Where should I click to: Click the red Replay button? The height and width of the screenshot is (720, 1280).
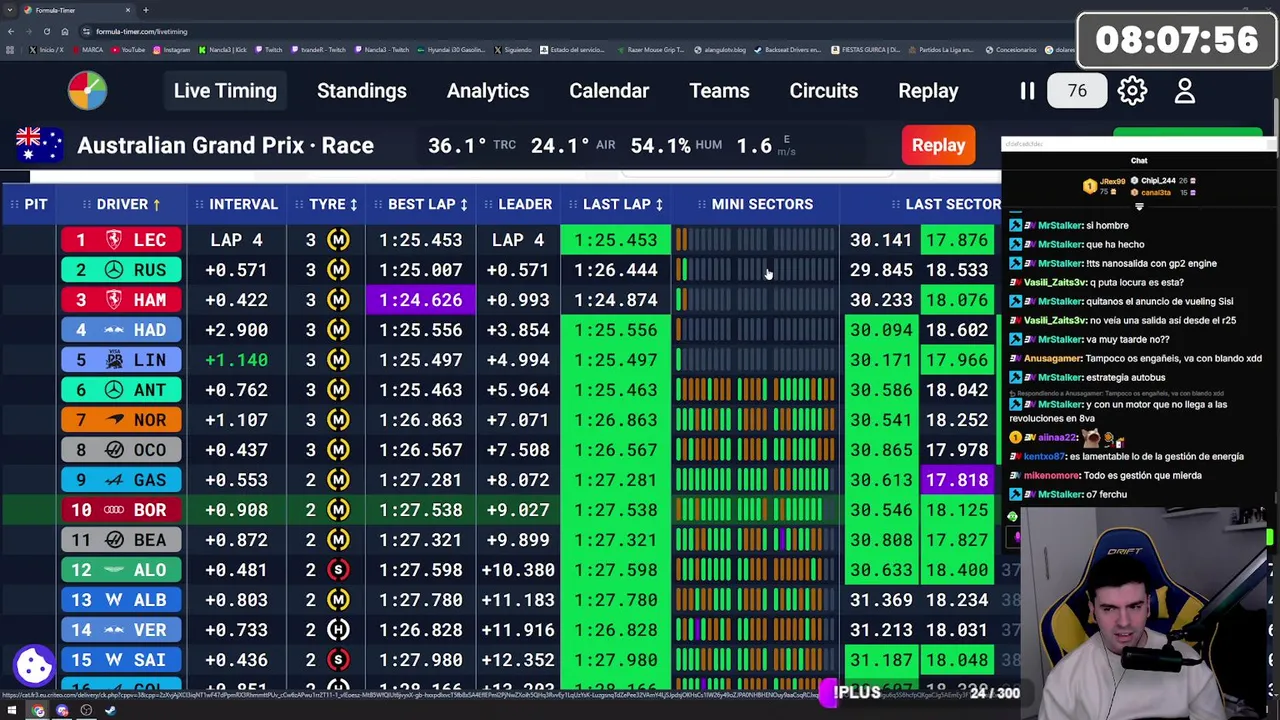coord(938,145)
